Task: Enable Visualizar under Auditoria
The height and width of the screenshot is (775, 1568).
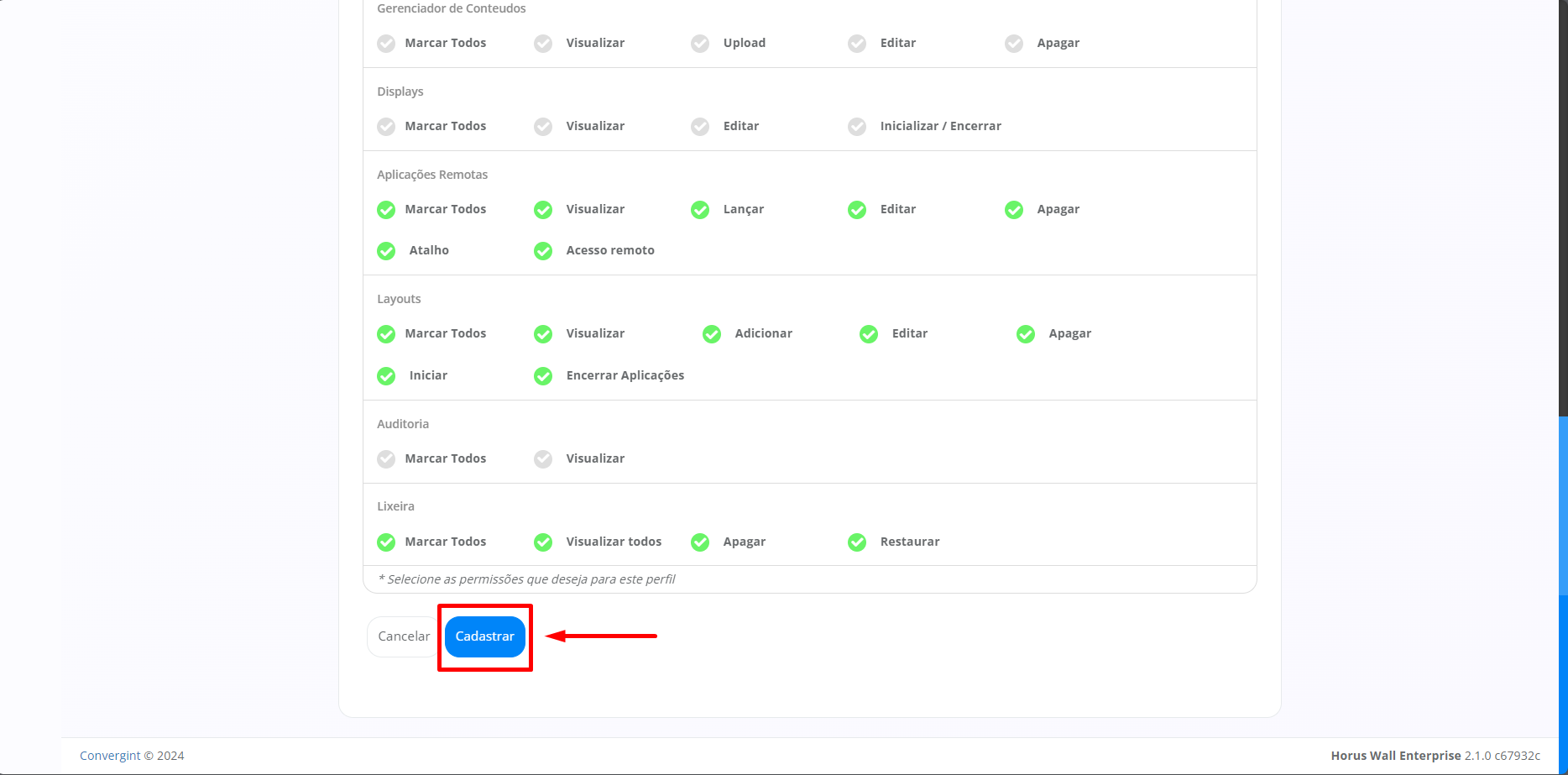Action: click(x=543, y=459)
